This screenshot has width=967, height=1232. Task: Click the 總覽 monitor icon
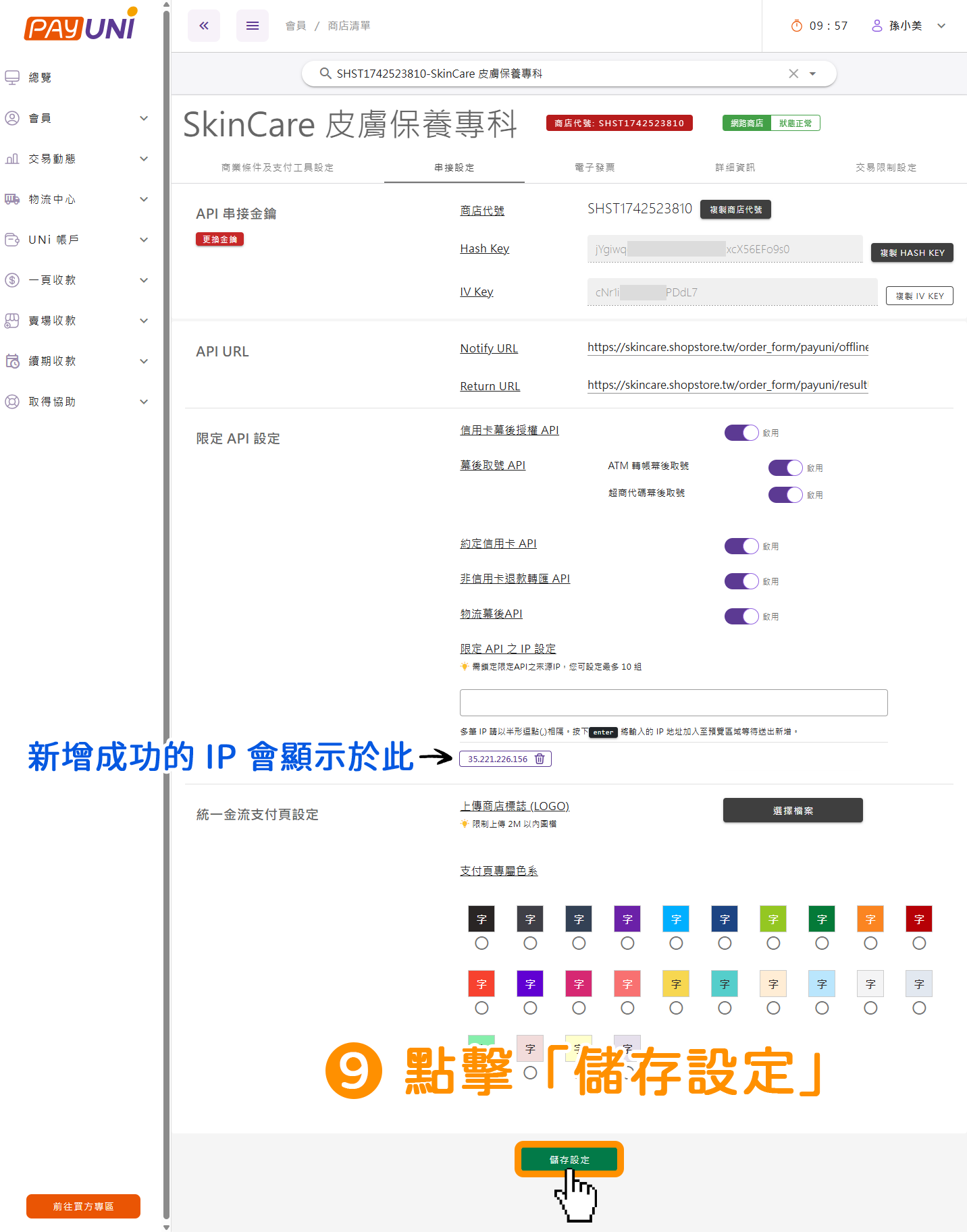12,78
